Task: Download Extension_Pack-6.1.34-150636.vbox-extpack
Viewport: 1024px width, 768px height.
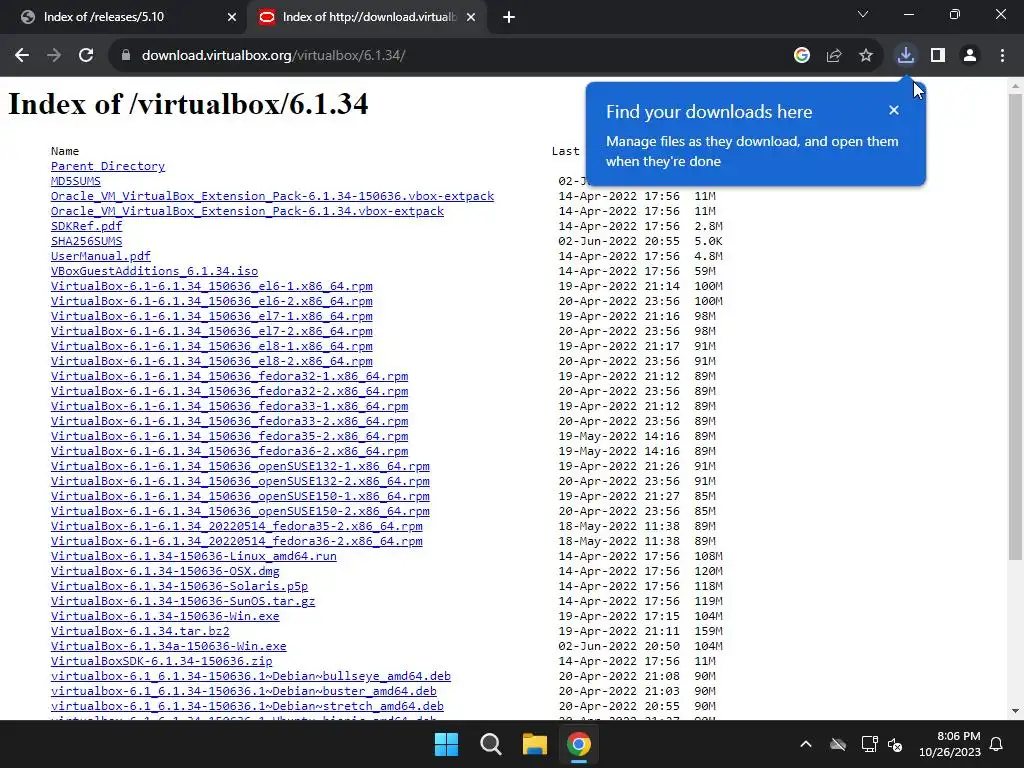Action: tap(272, 196)
